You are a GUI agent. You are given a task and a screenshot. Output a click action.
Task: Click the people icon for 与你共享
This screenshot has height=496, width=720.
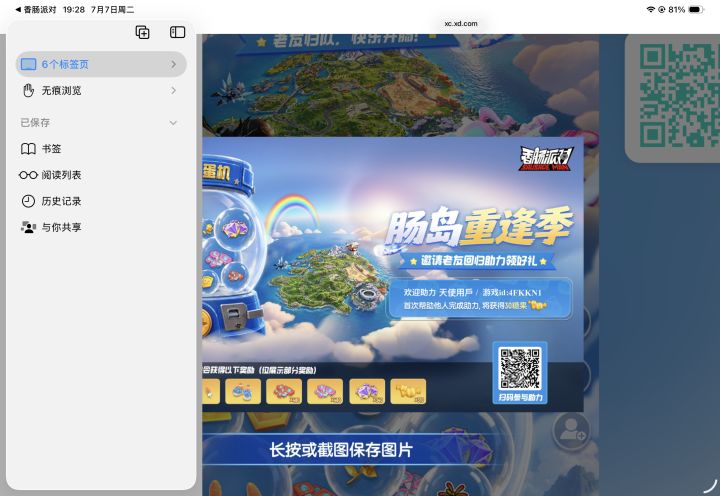28,227
